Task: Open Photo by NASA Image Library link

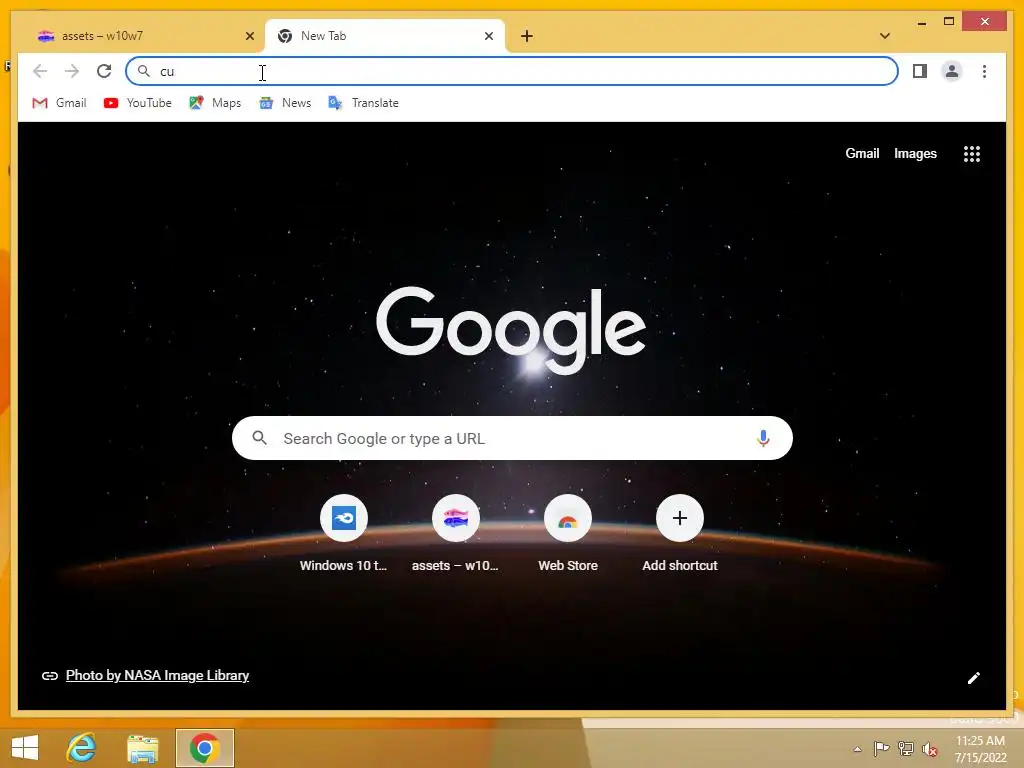Action: point(157,675)
